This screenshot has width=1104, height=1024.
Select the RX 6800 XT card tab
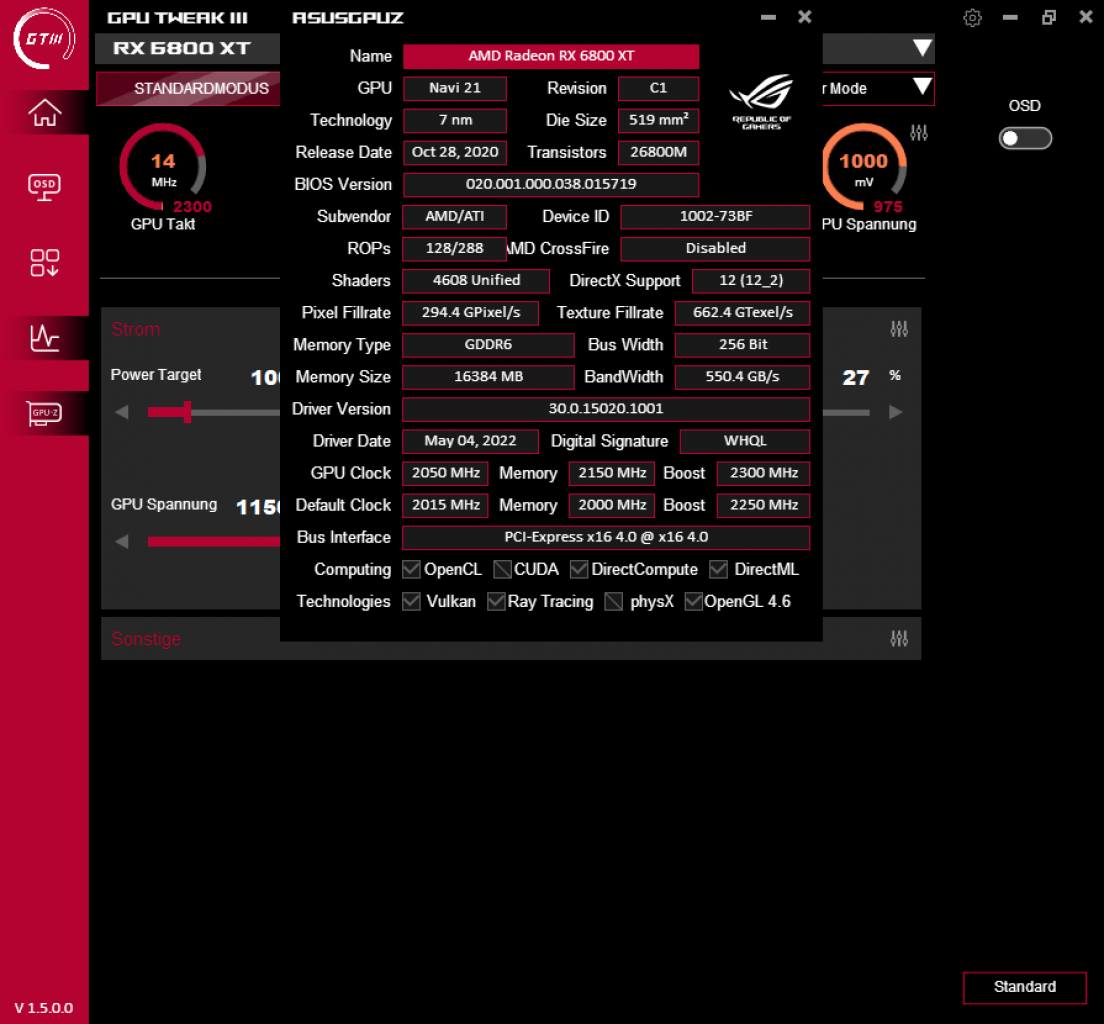coord(188,49)
